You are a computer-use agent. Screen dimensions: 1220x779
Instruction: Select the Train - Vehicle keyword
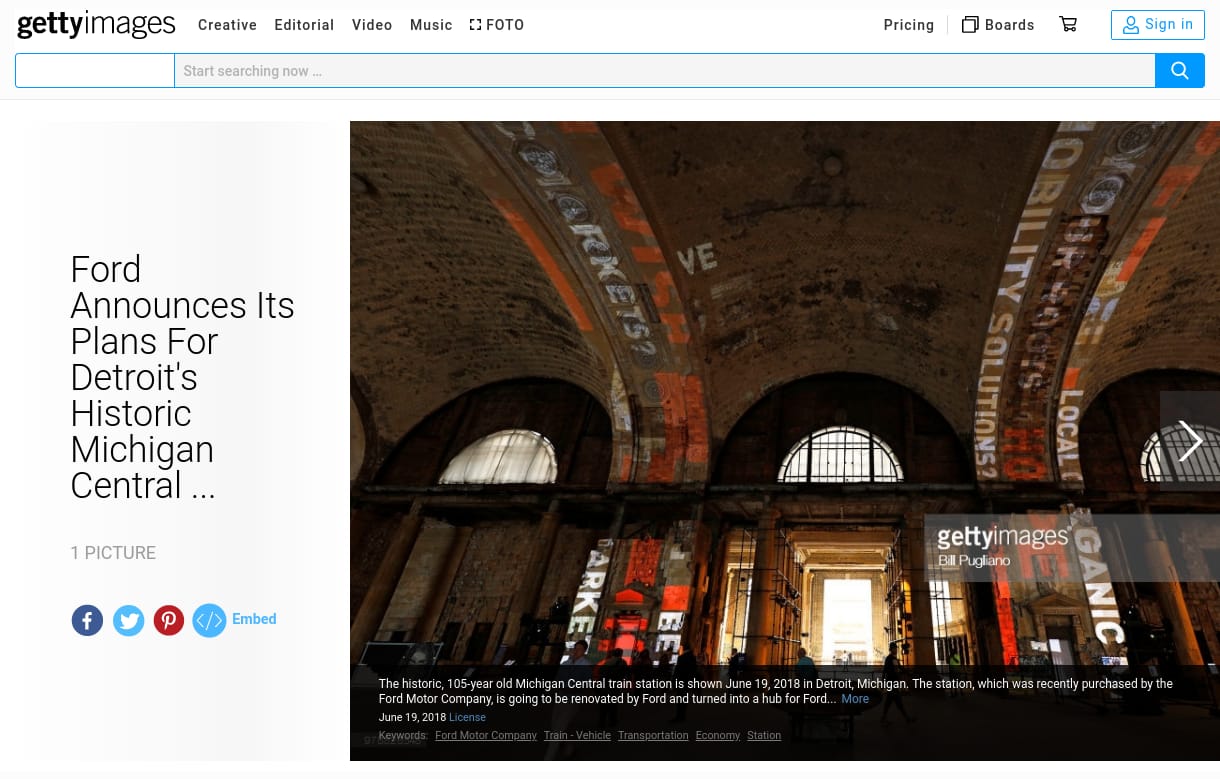pos(577,735)
